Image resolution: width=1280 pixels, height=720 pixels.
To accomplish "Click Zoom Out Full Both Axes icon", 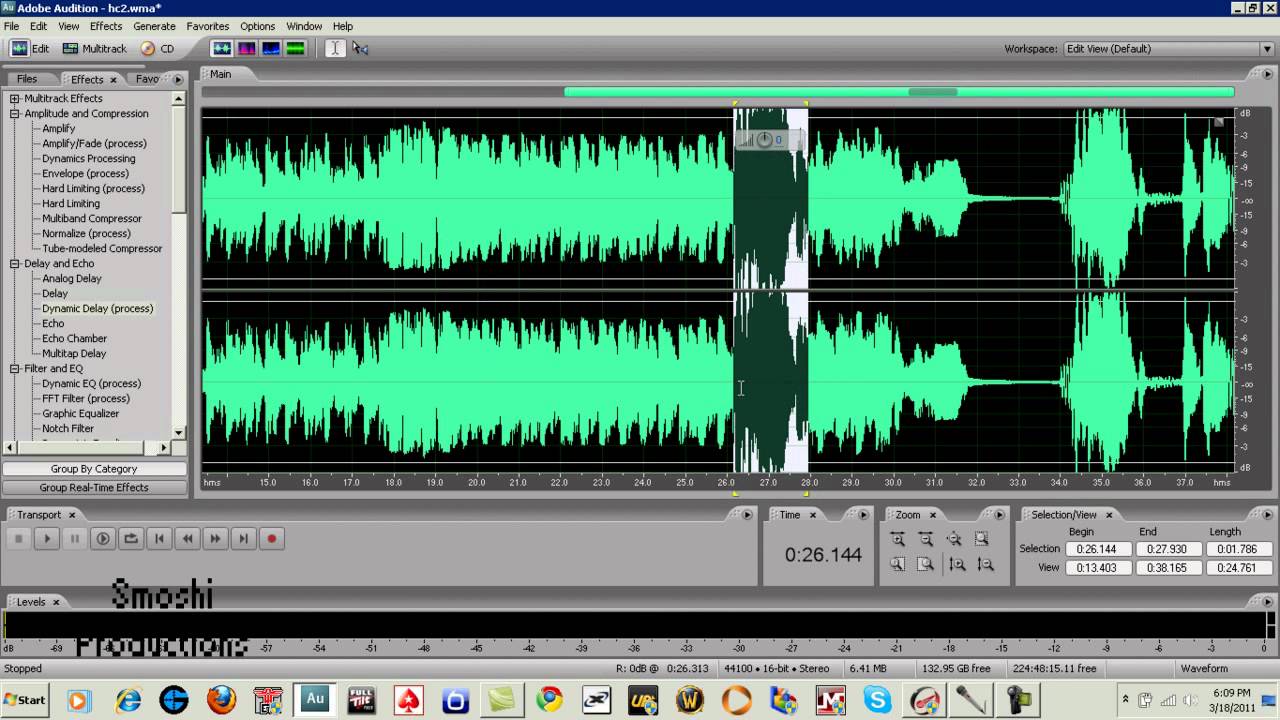I will click(x=953, y=538).
